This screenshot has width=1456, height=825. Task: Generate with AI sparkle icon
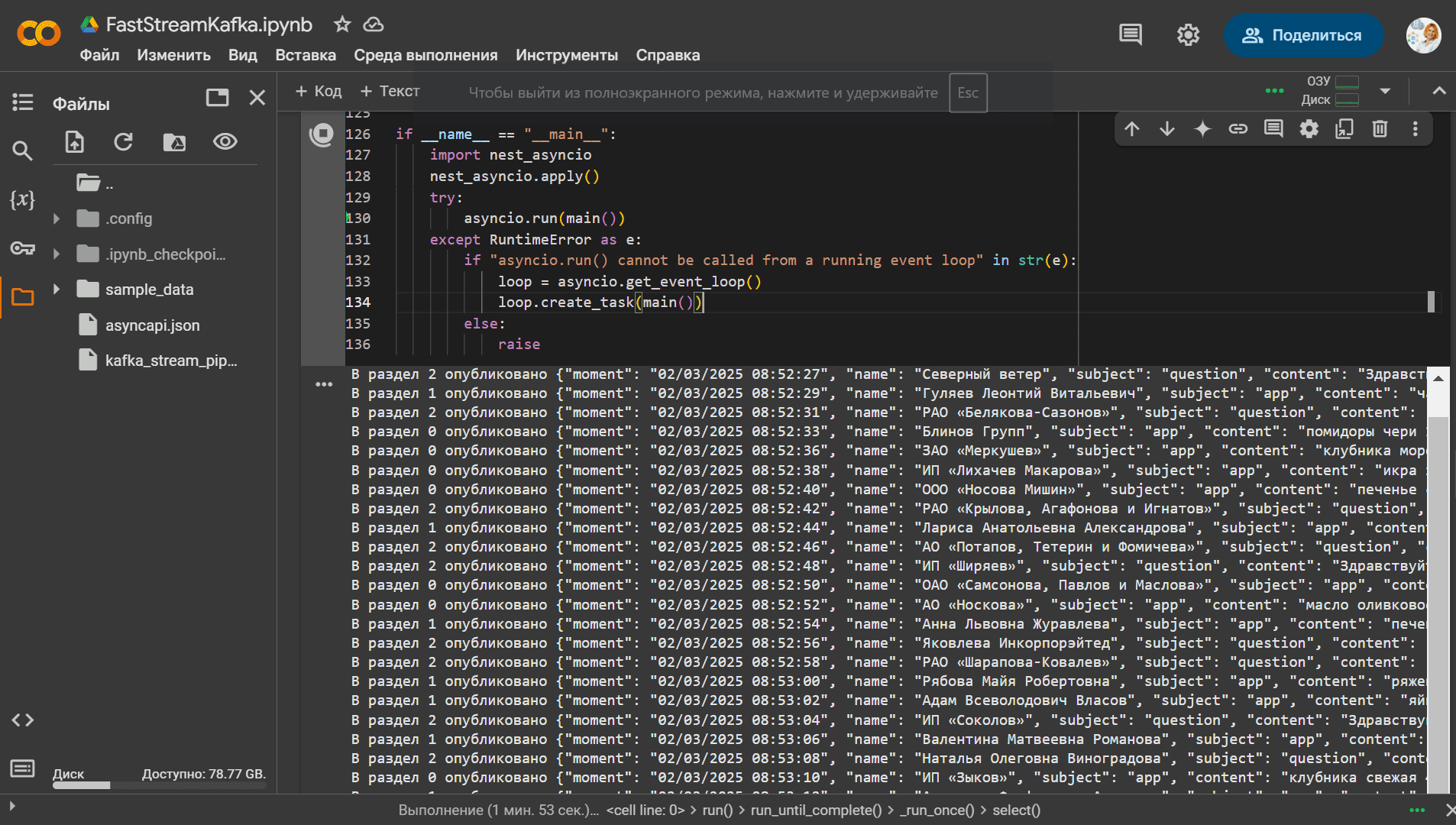click(x=1202, y=128)
